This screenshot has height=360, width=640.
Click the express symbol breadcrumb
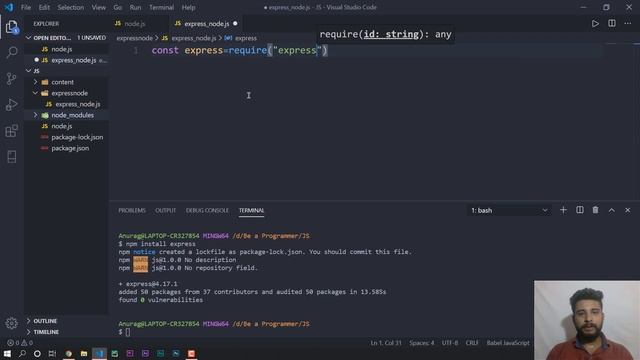[x=245, y=38]
